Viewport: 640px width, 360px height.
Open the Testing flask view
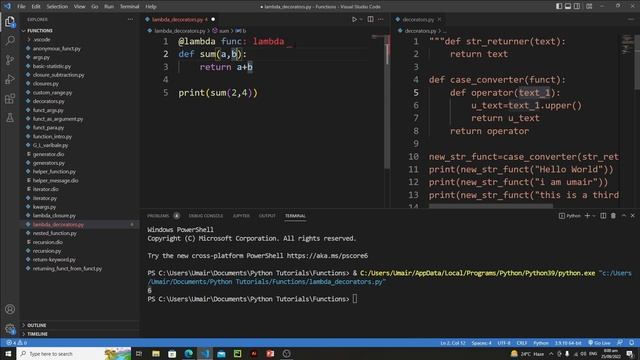point(10,118)
